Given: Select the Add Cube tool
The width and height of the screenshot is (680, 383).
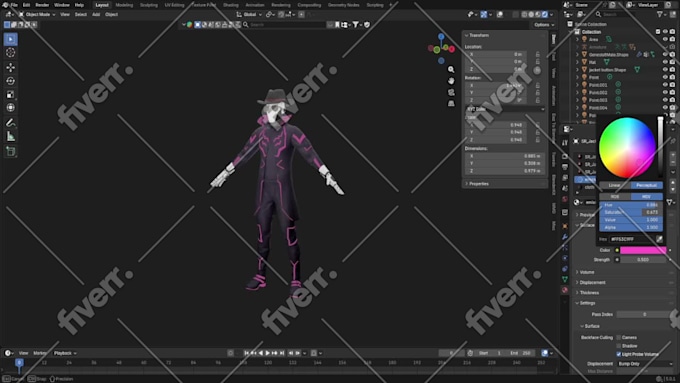Looking at the screenshot, I should [x=10, y=151].
